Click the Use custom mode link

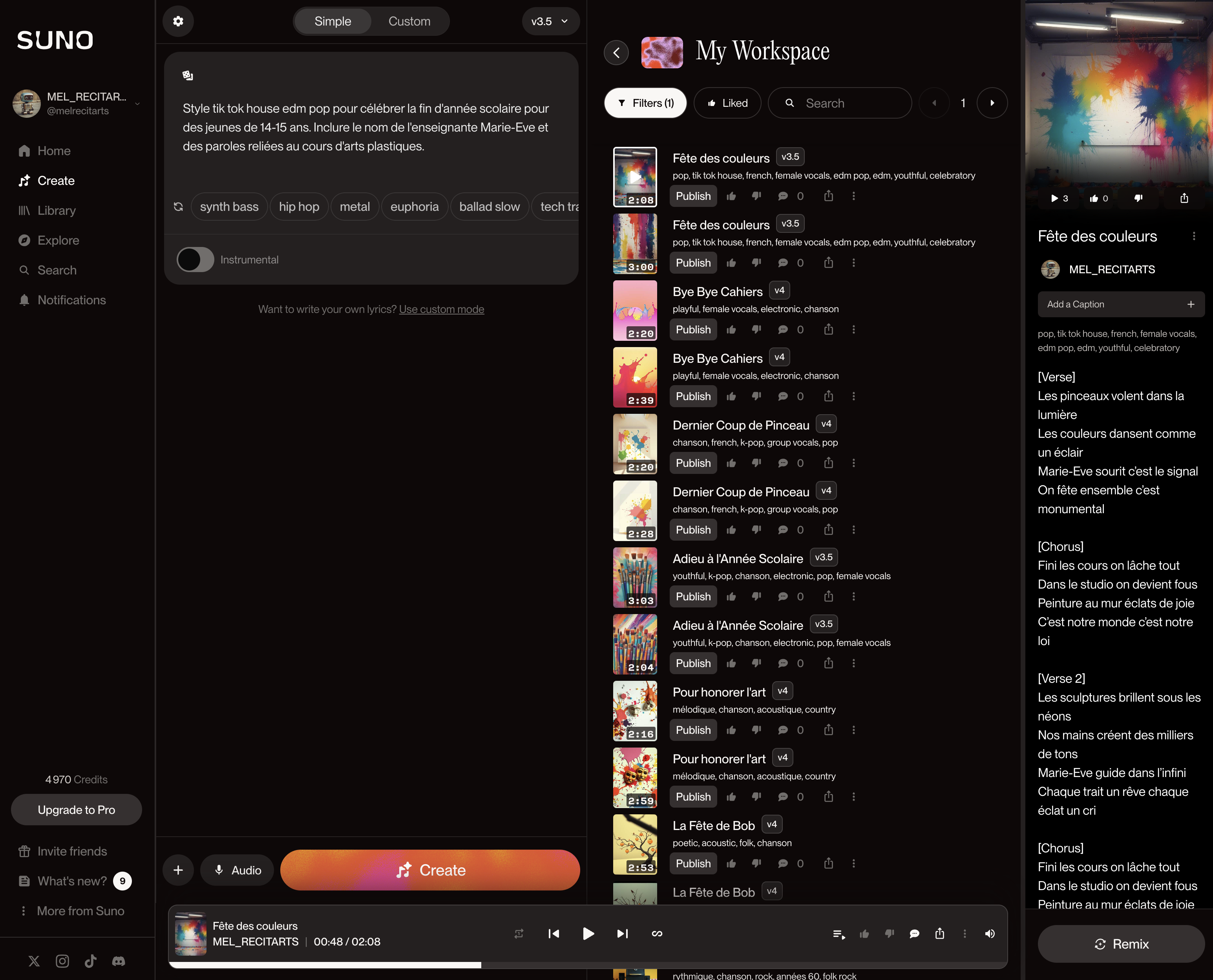pos(441,309)
